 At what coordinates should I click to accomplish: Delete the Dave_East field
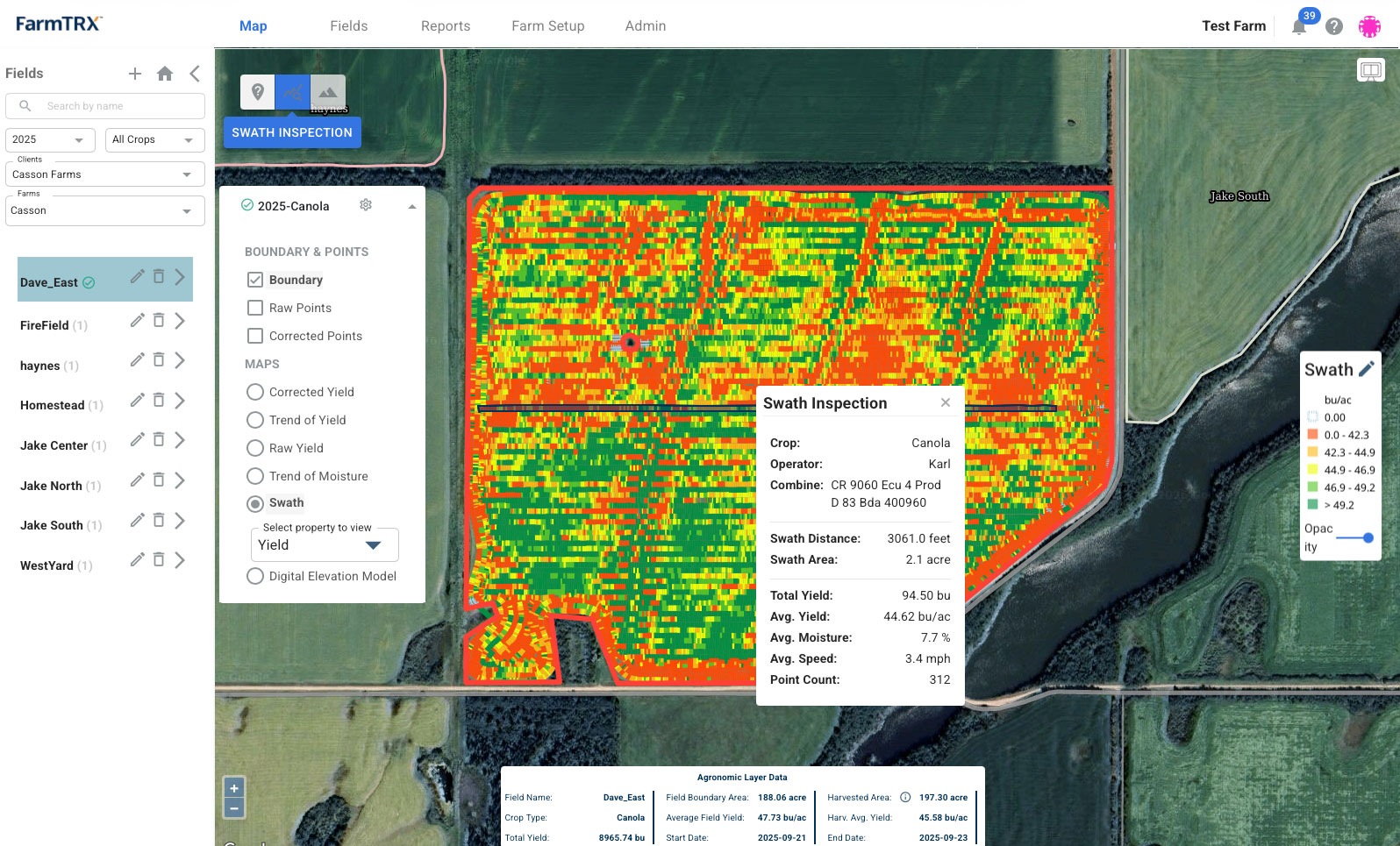point(159,276)
